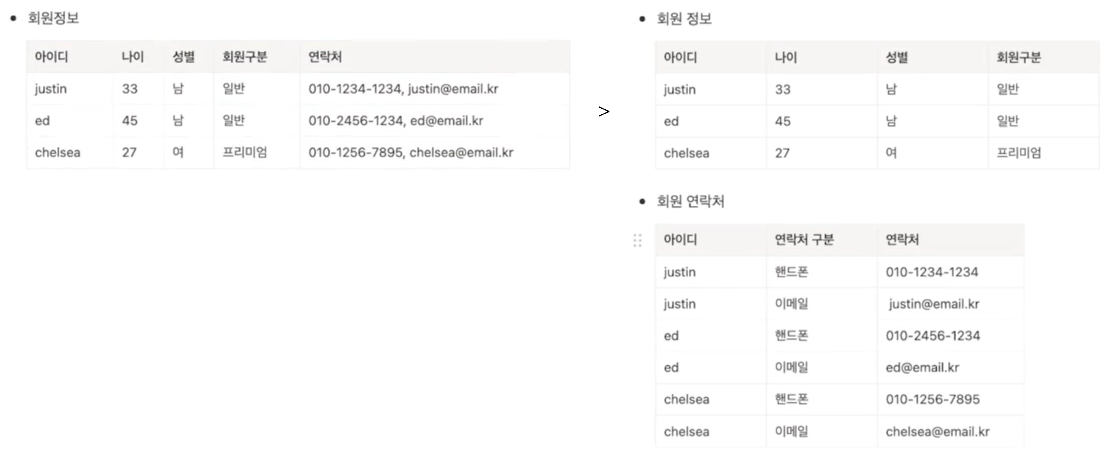Select the justin@email.kr cell
The image size is (1104, 461).
pyautogui.click(x=951, y=304)
